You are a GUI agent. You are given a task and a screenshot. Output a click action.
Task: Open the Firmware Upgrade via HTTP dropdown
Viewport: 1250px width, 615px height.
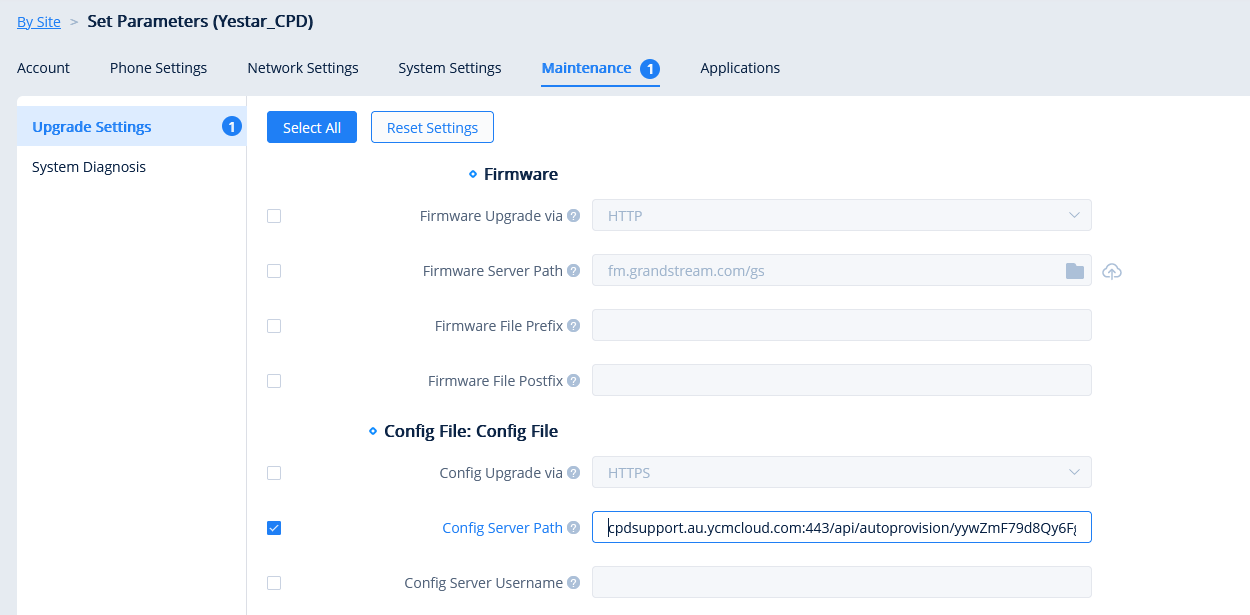pyautogui.click(x=842, y=216)
